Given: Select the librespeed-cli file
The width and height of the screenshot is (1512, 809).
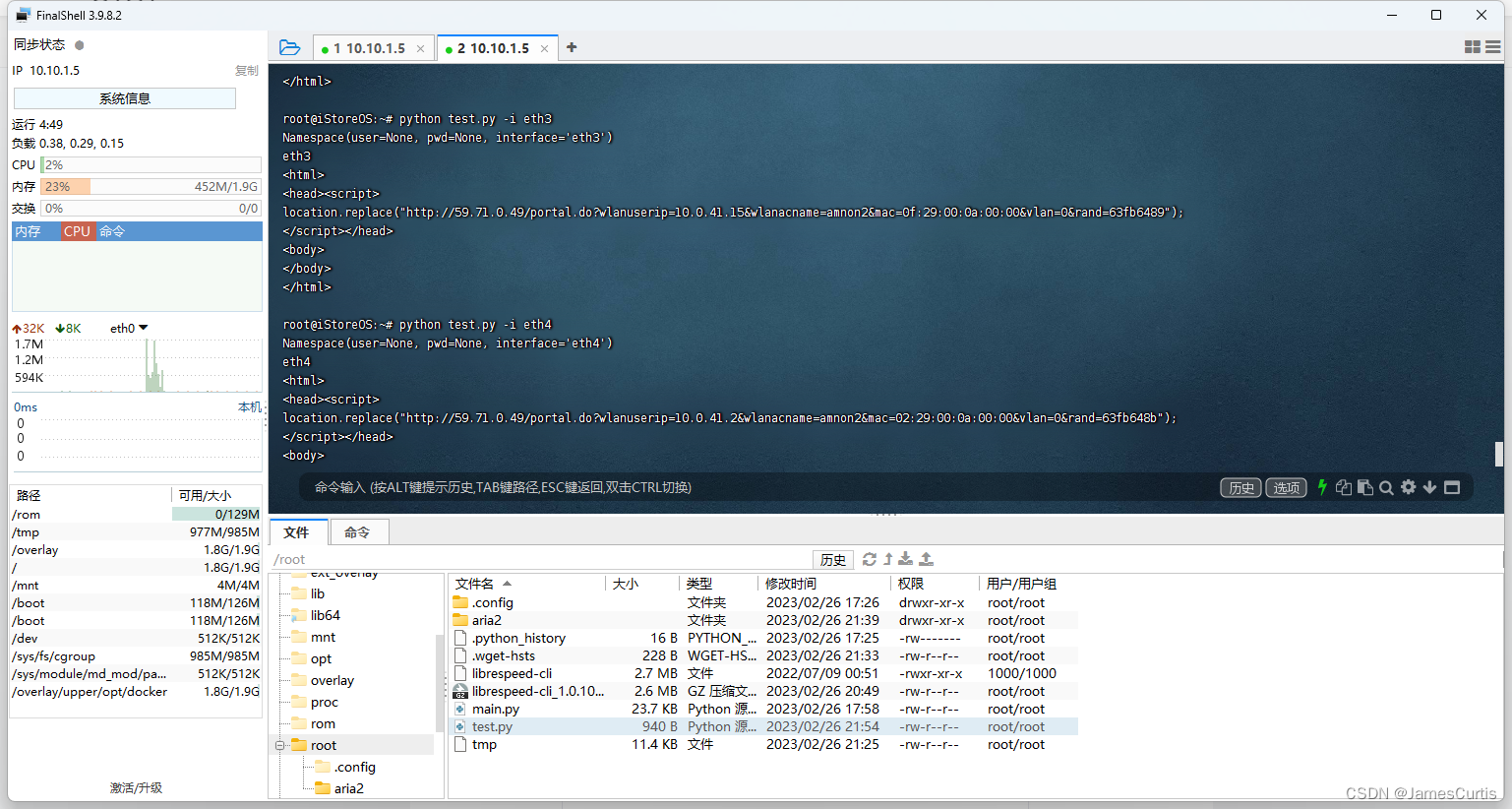Looking at the screenshot, I should pos(764,673).
